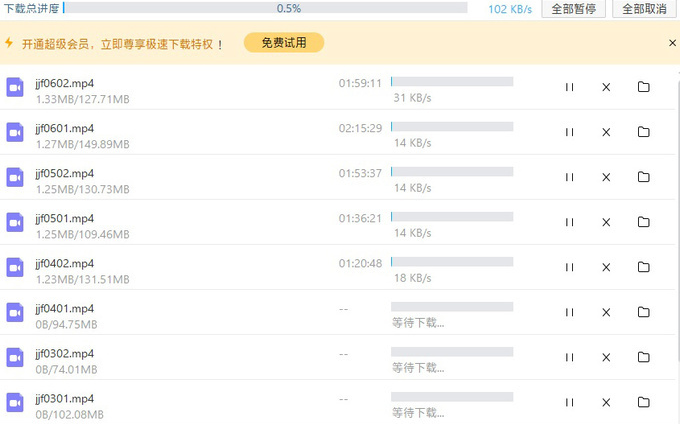Click the lightning icon in member banner
680x424 pixels.
tap(9, 43)
